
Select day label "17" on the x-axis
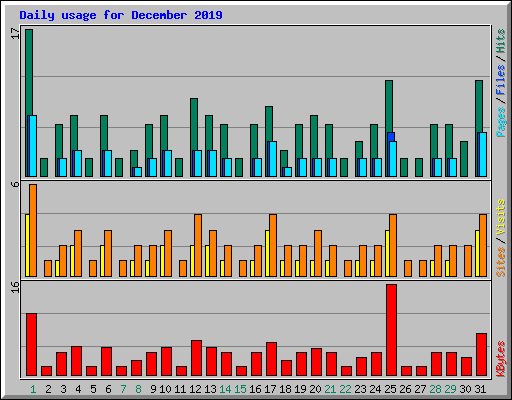click(270, 389)
